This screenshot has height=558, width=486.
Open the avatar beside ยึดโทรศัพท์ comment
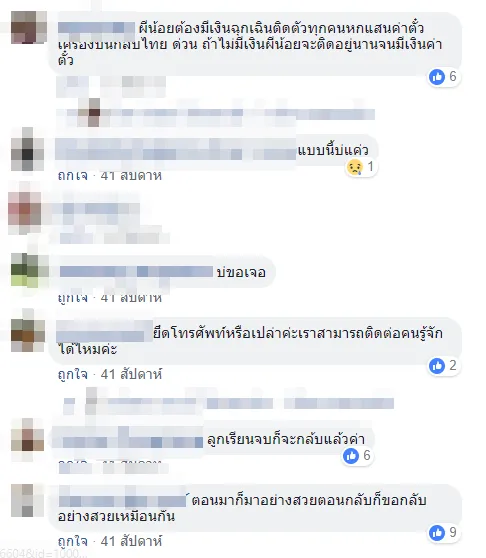[x=28, y=336]
